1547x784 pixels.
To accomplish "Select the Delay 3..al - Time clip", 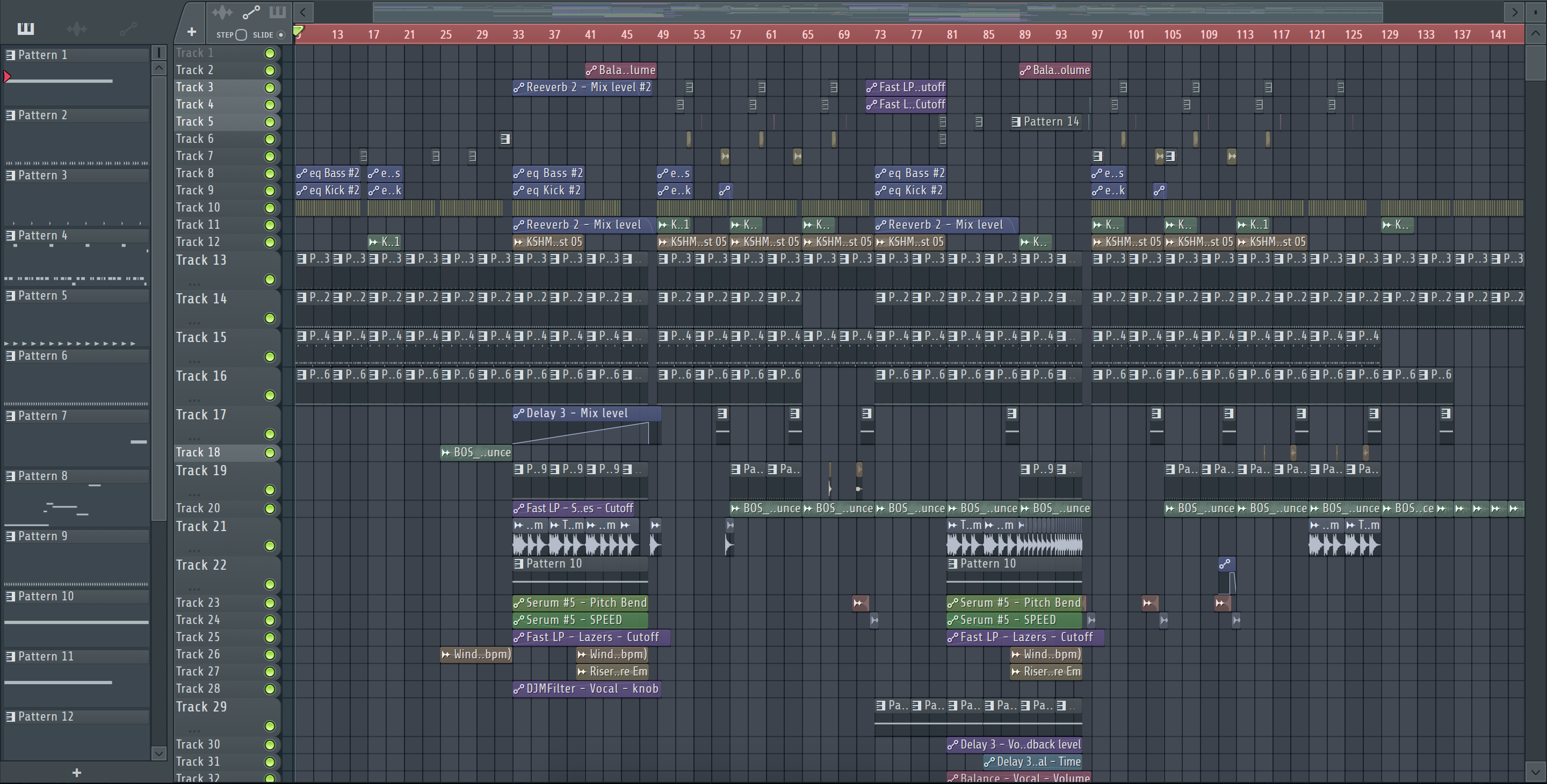I will (1033, 763).
